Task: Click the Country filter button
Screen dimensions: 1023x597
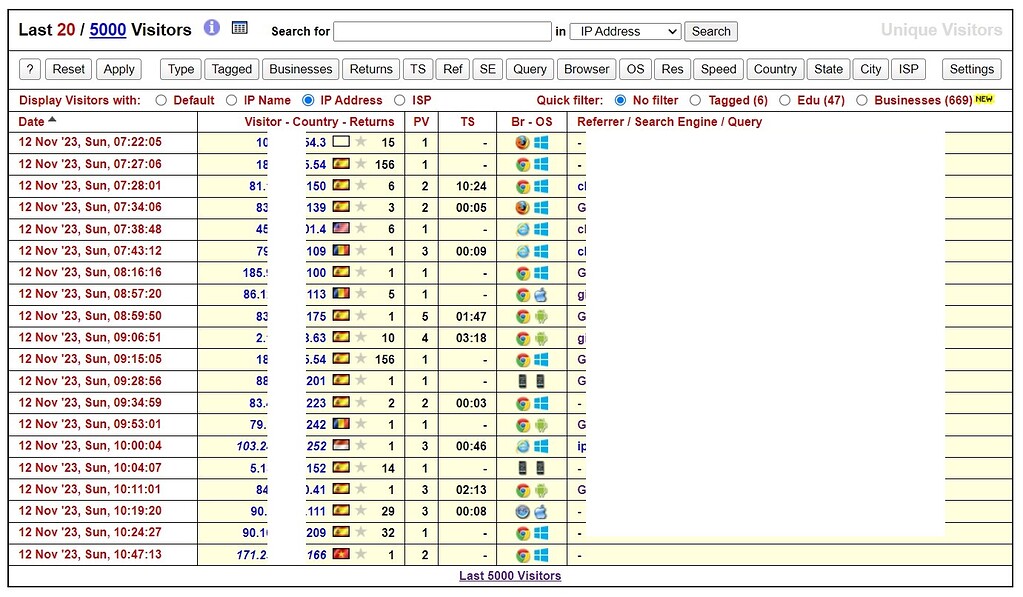Action: 775,69
